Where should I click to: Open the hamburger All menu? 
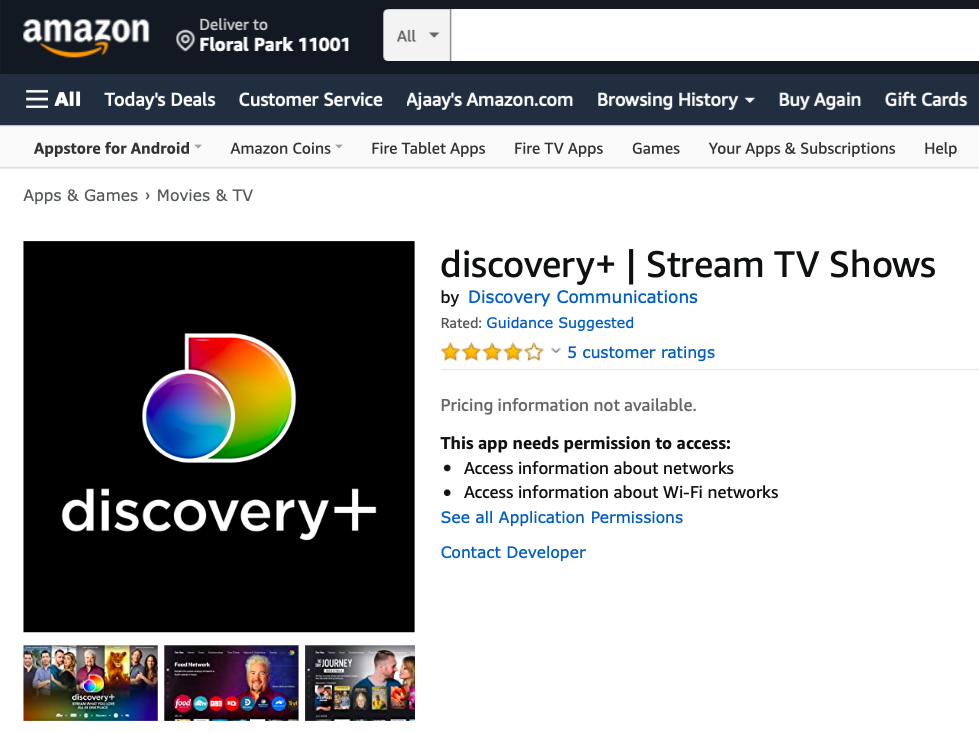click(x=53, y=99)
